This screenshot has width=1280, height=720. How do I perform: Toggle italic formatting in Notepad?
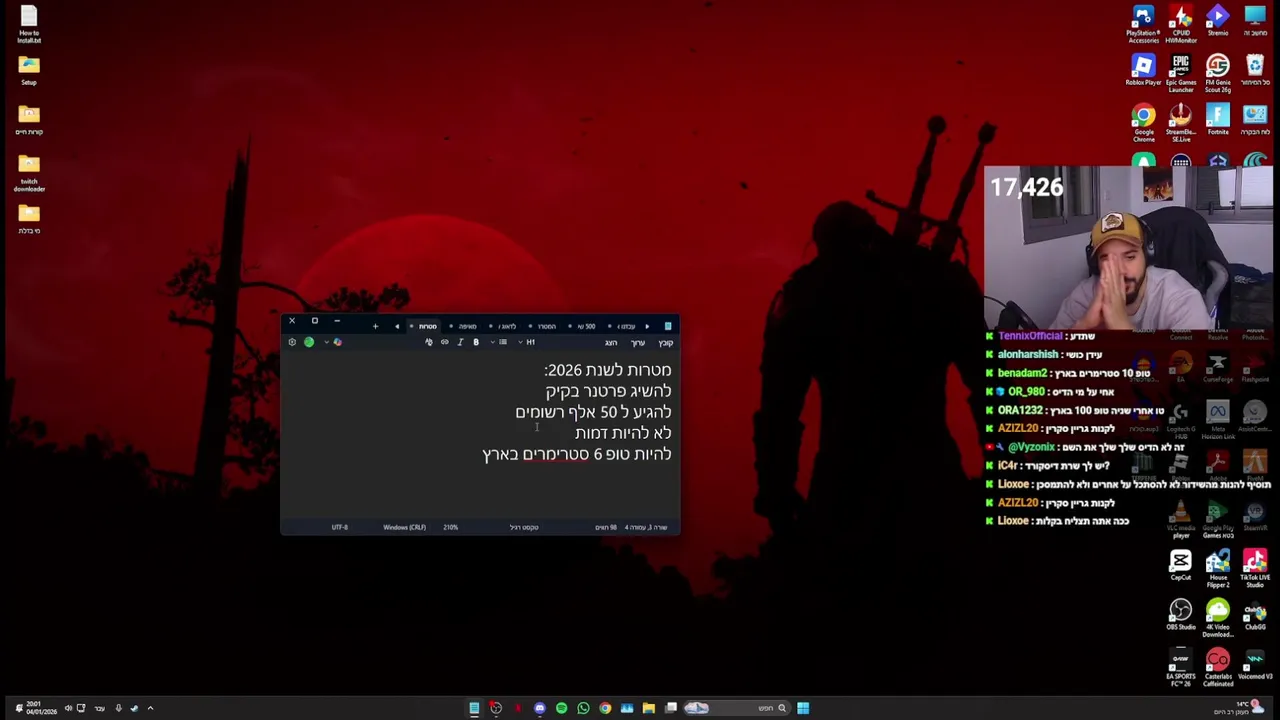460,342
